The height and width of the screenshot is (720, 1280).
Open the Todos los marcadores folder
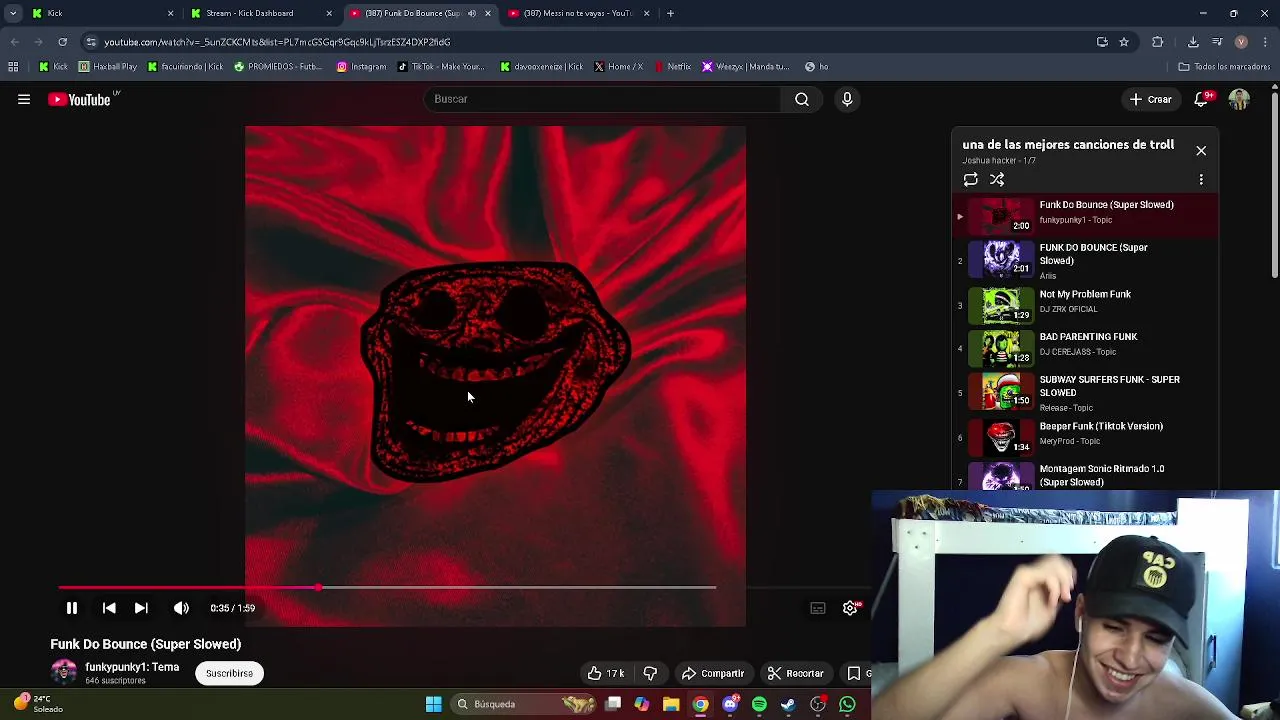coord(1224,67)
